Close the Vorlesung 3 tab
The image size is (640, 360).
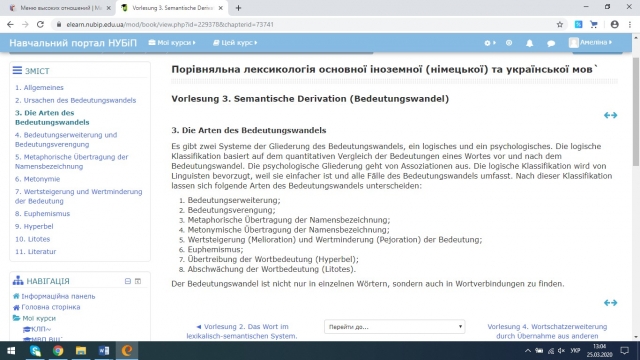click(220, 8)
